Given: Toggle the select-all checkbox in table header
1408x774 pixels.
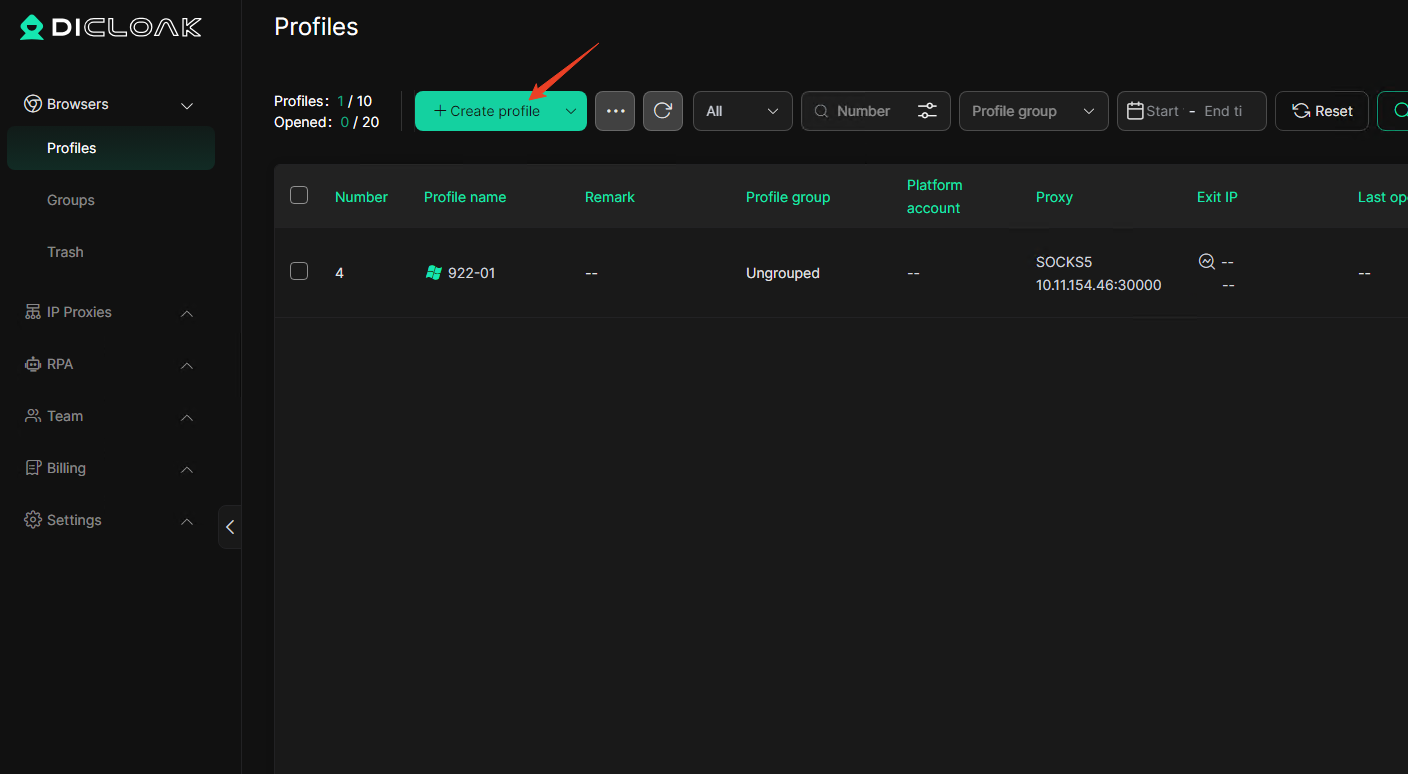Looking at the screenshot, I should pyautogui.click(x=299, y=196).
